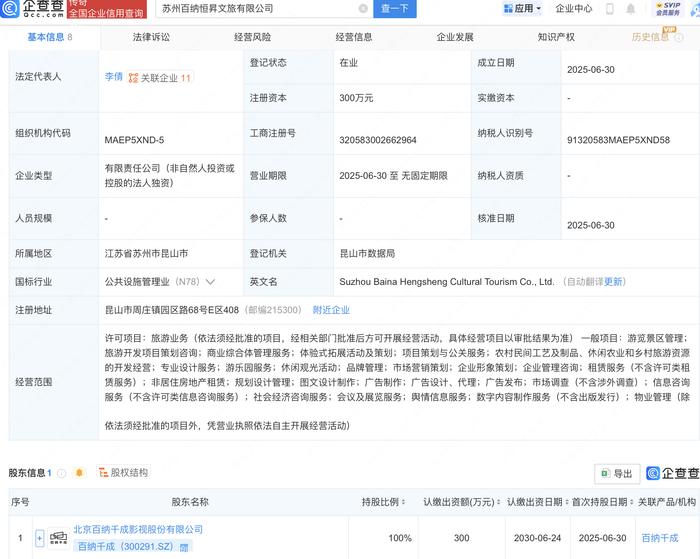The height and width of the screenshot is (559, 700).
Task: Open legal representative 李倩 link
Action: coord(113,77)
